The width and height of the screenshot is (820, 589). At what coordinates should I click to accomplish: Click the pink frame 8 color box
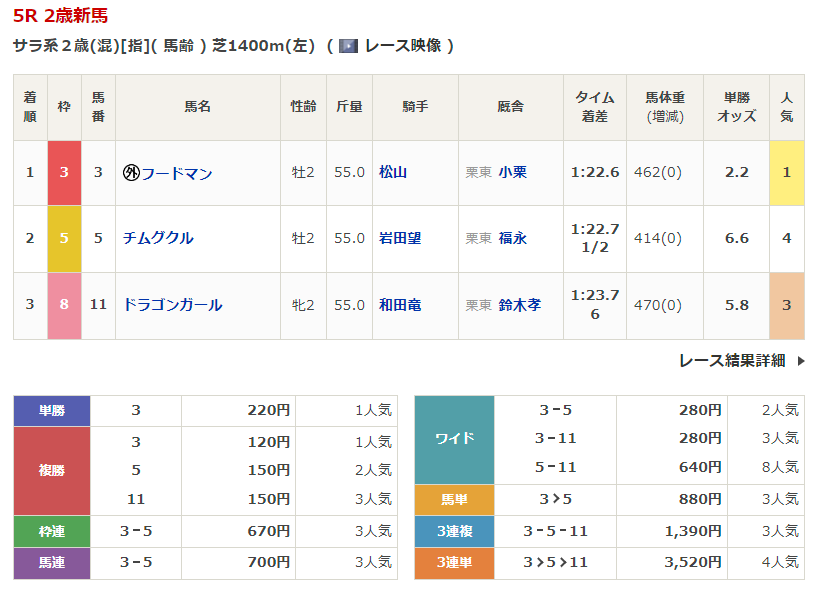[x=64, y=305]
